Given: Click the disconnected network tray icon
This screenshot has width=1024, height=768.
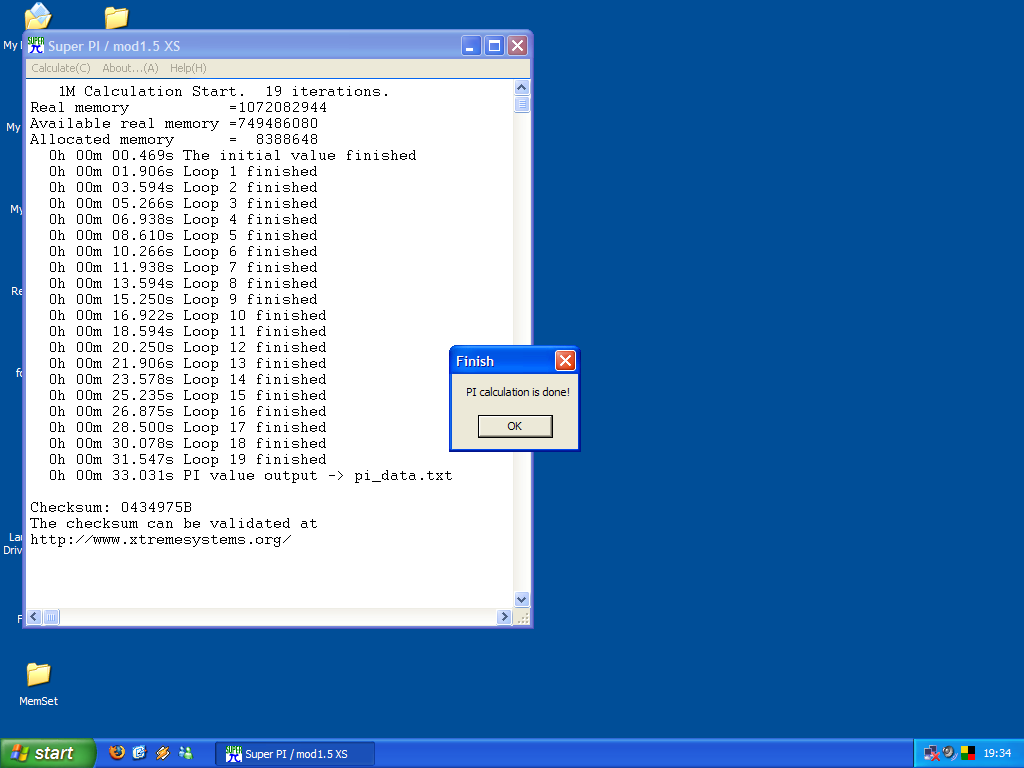Looking at the screenshot, I should [931, 754].
